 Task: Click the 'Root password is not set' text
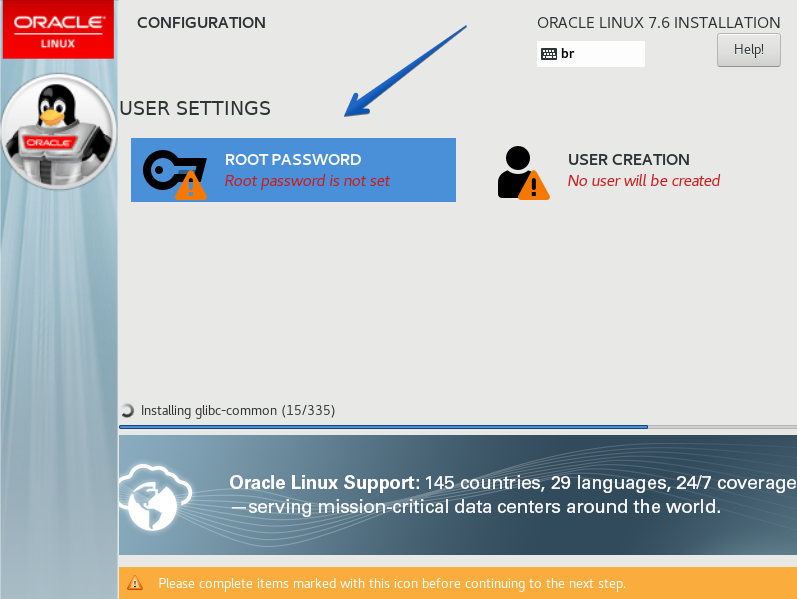pyautogui.click(x=307, y=181)
